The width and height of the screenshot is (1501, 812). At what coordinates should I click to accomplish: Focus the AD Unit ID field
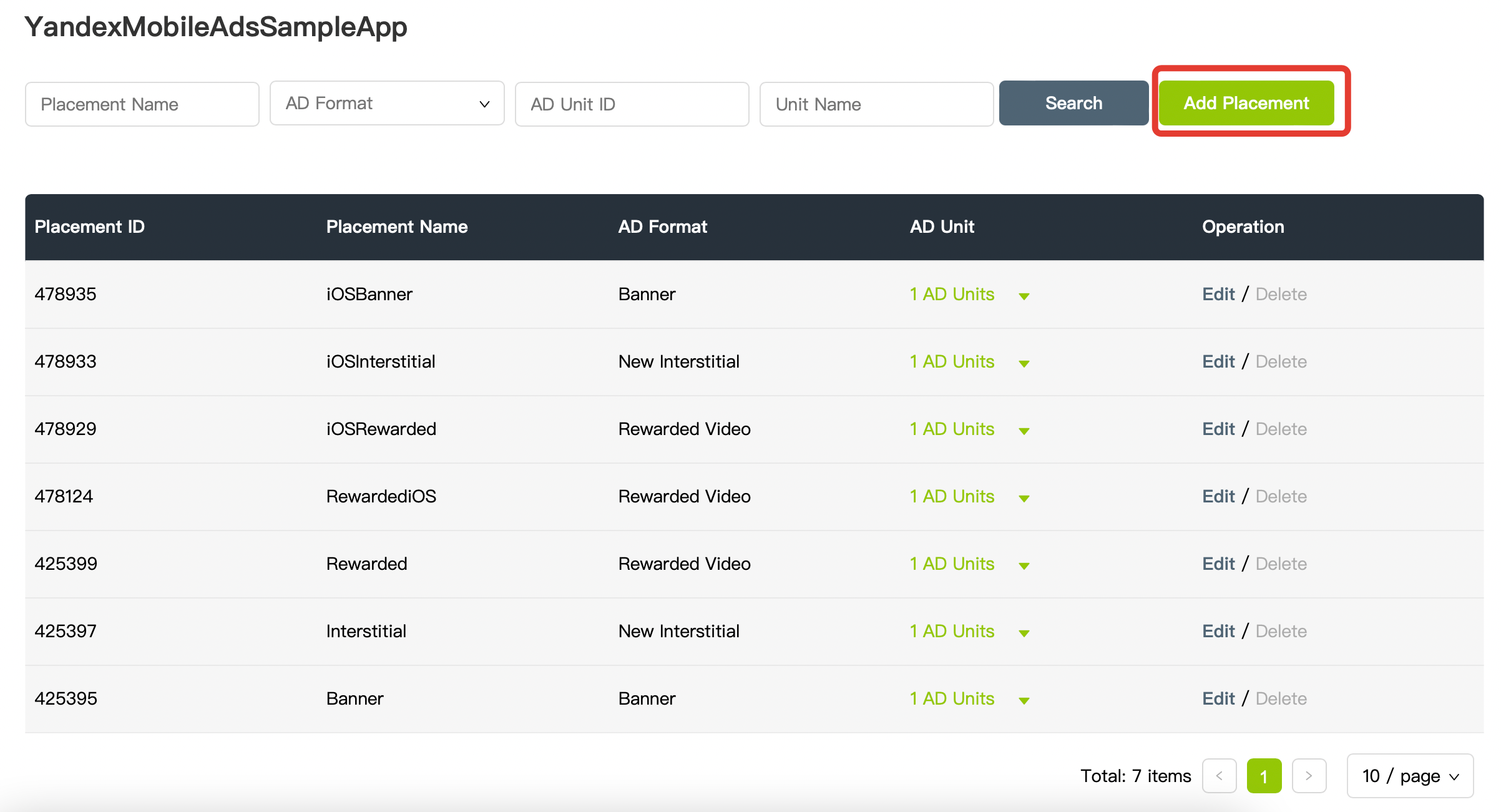631,104
